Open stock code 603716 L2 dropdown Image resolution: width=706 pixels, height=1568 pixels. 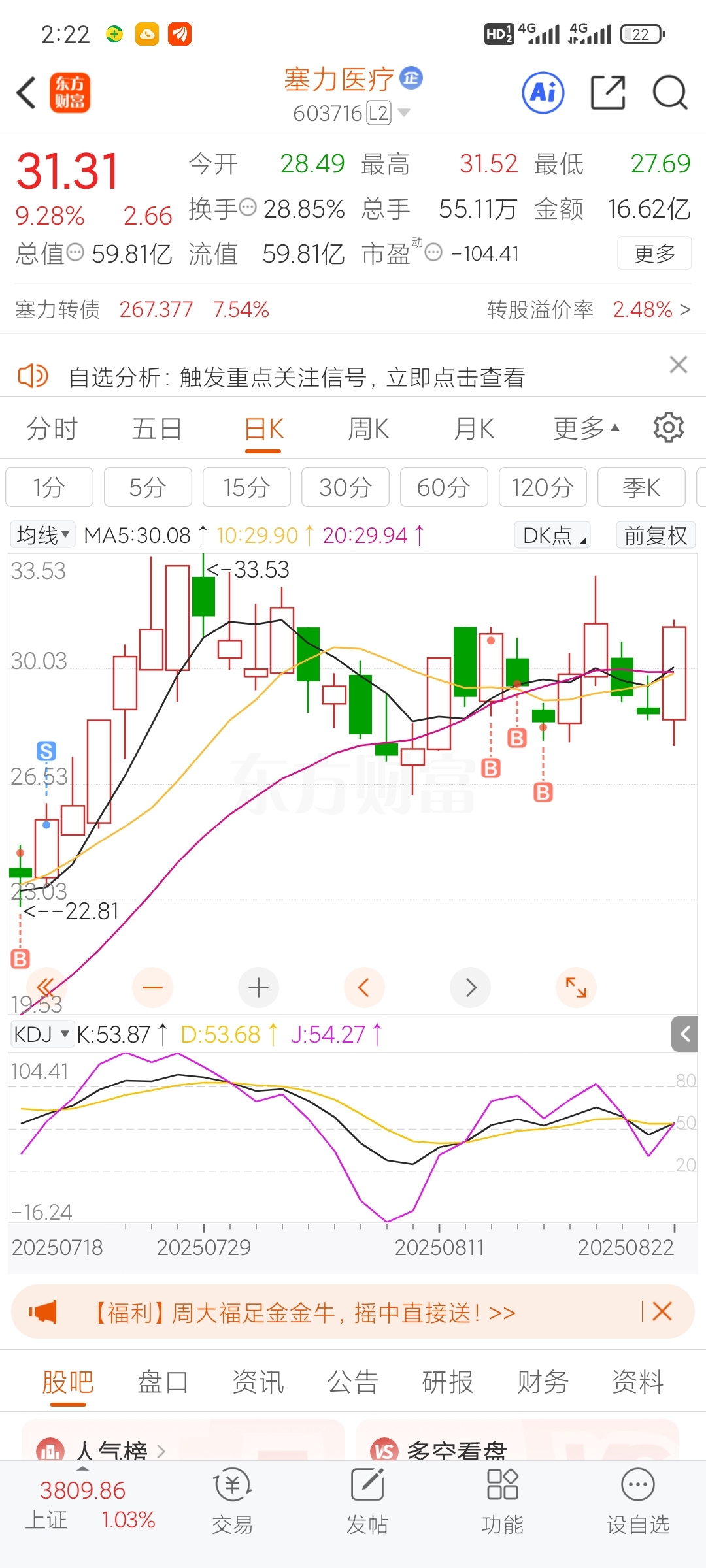[352, 113]
